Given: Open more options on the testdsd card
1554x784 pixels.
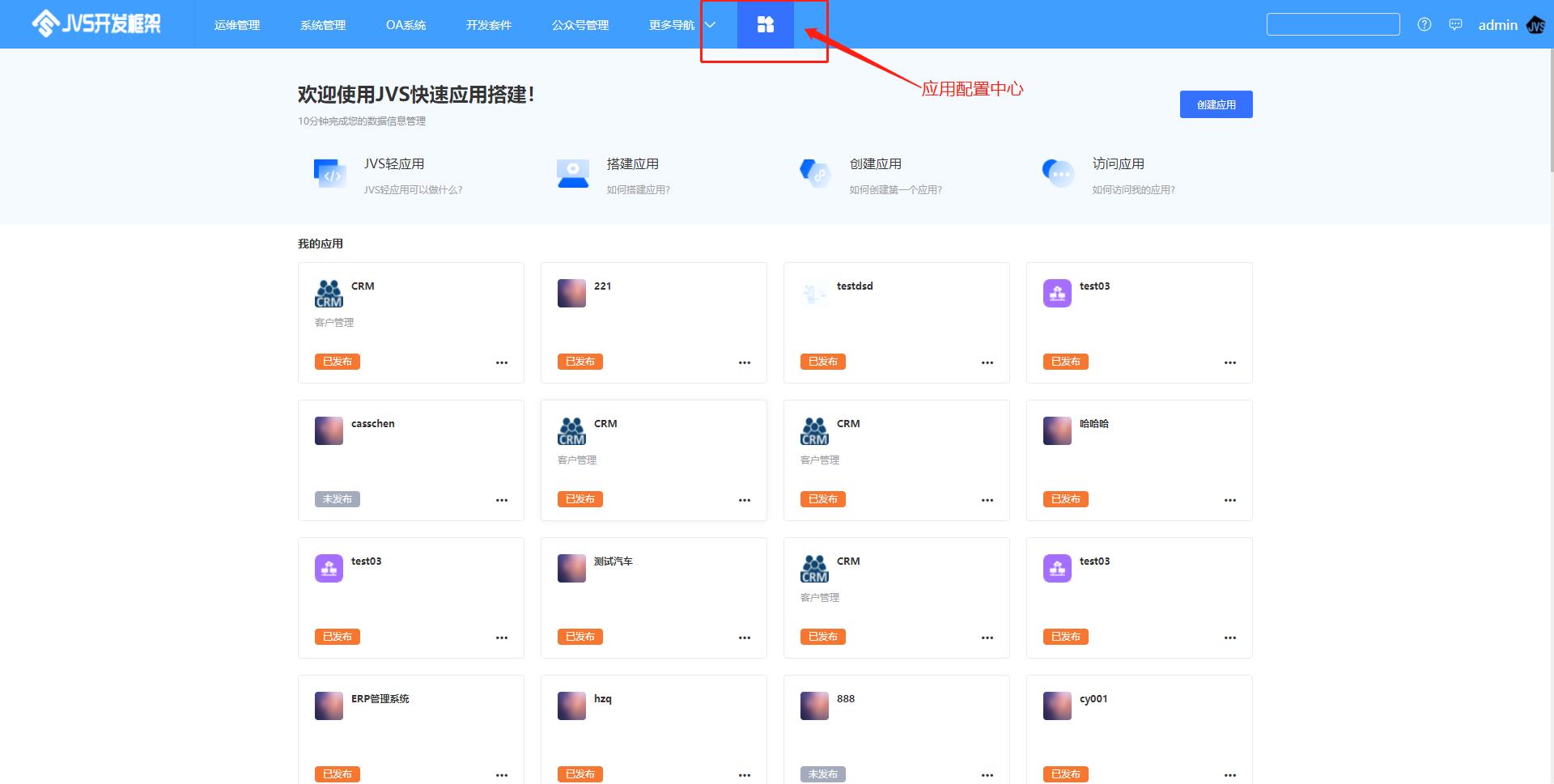Looking at the screenshot, I should point(987,362).
